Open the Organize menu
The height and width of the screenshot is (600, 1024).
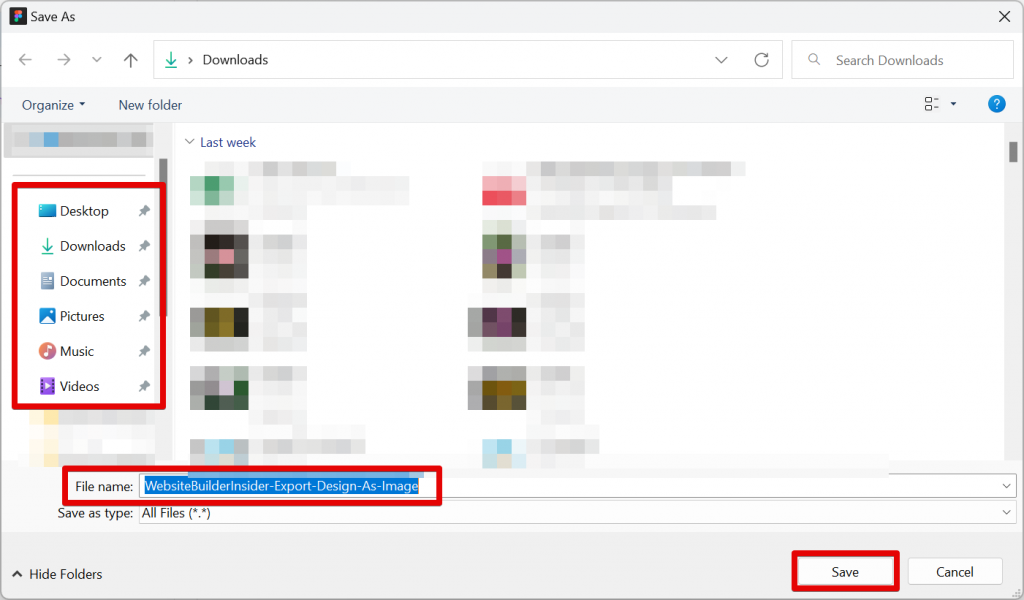[x=53, y=104]
